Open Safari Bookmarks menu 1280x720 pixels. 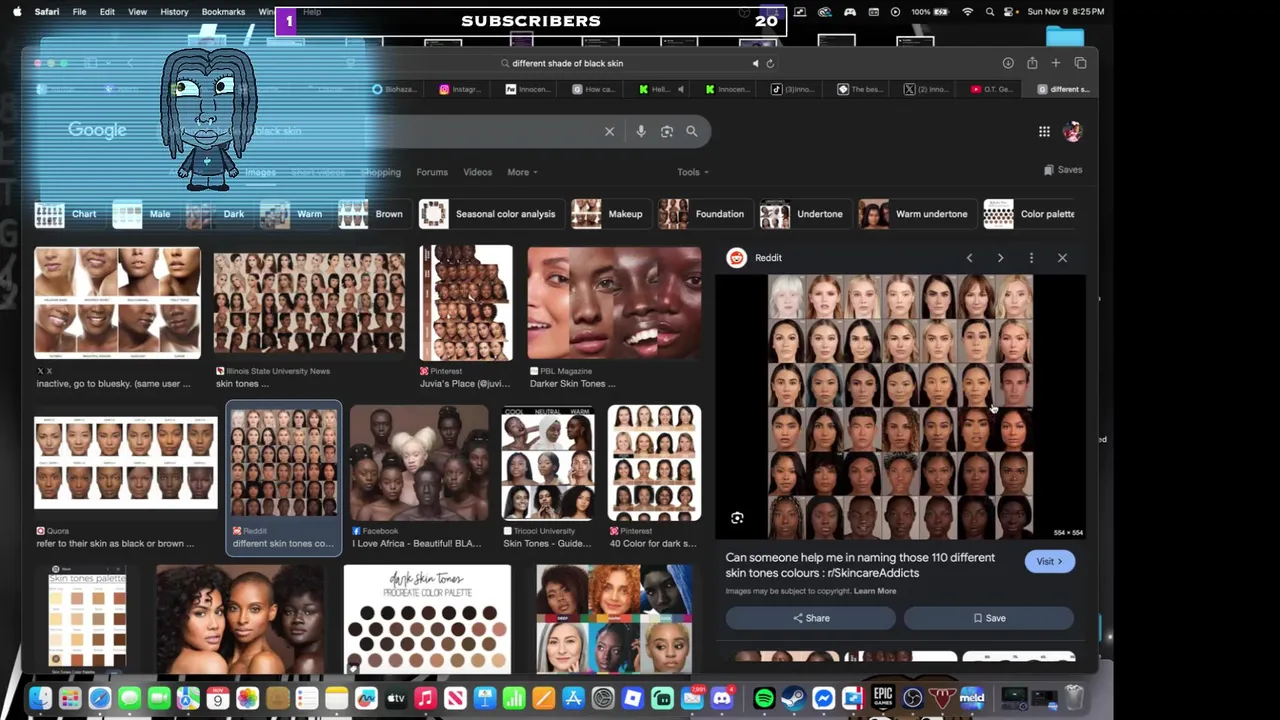tap(223, 12)
